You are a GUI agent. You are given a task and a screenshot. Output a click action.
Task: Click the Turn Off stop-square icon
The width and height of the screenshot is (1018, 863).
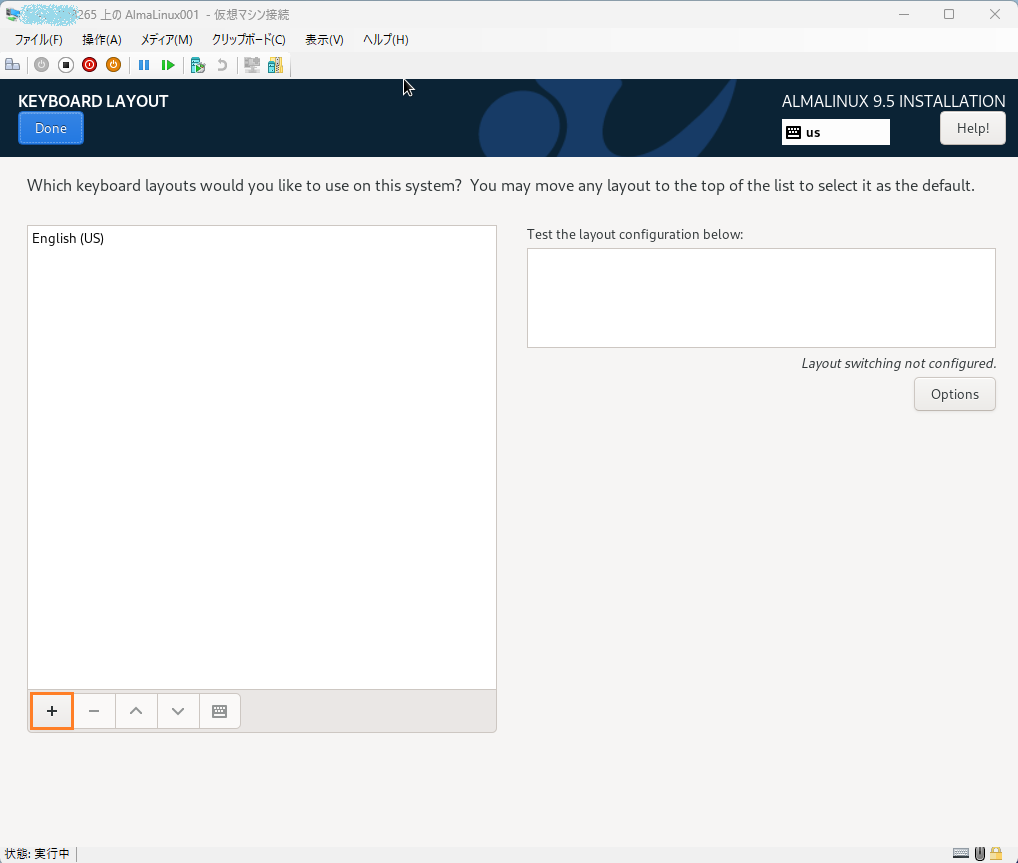tap(66, 65)
